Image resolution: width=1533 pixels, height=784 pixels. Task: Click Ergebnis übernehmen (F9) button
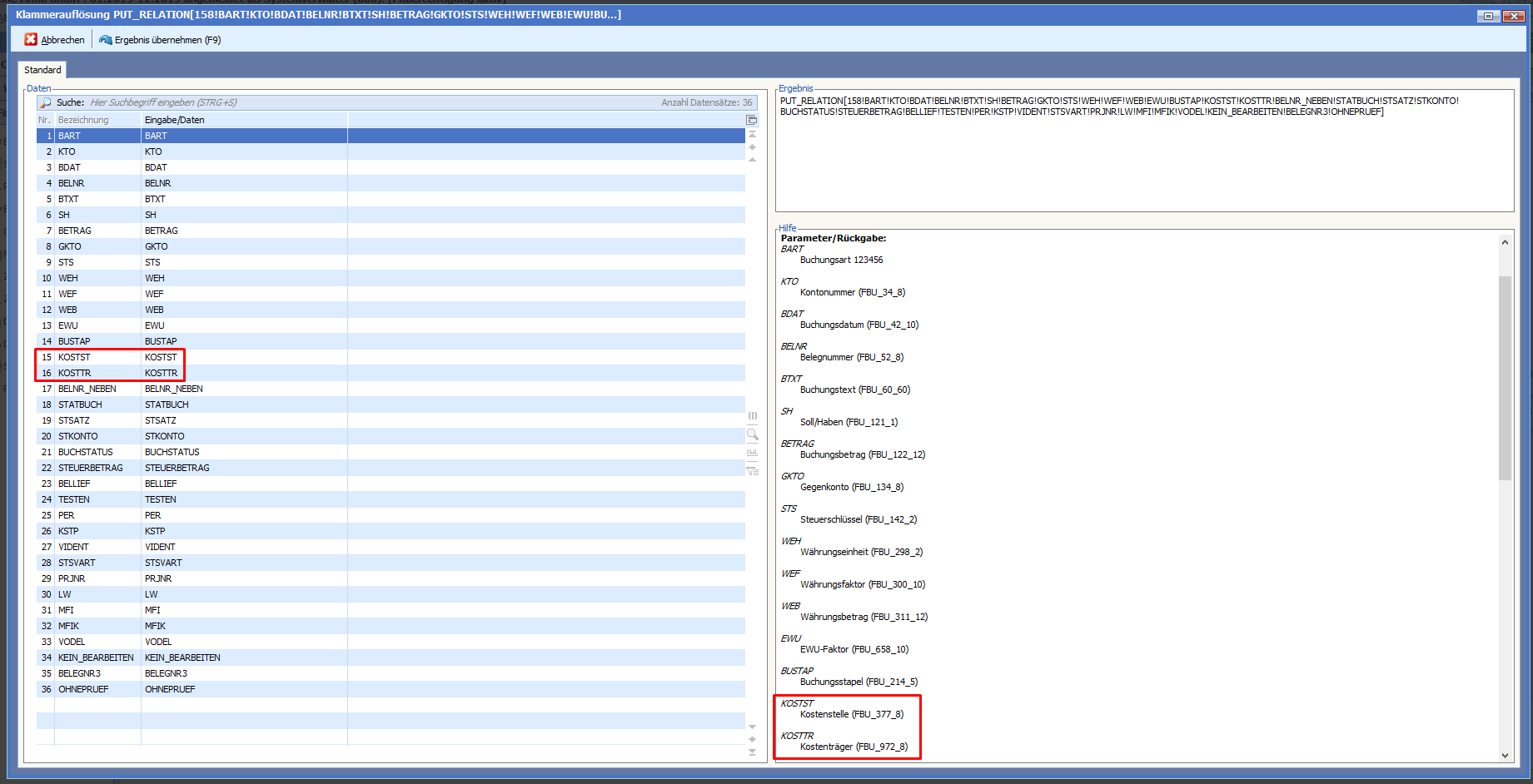click(159, 39)
